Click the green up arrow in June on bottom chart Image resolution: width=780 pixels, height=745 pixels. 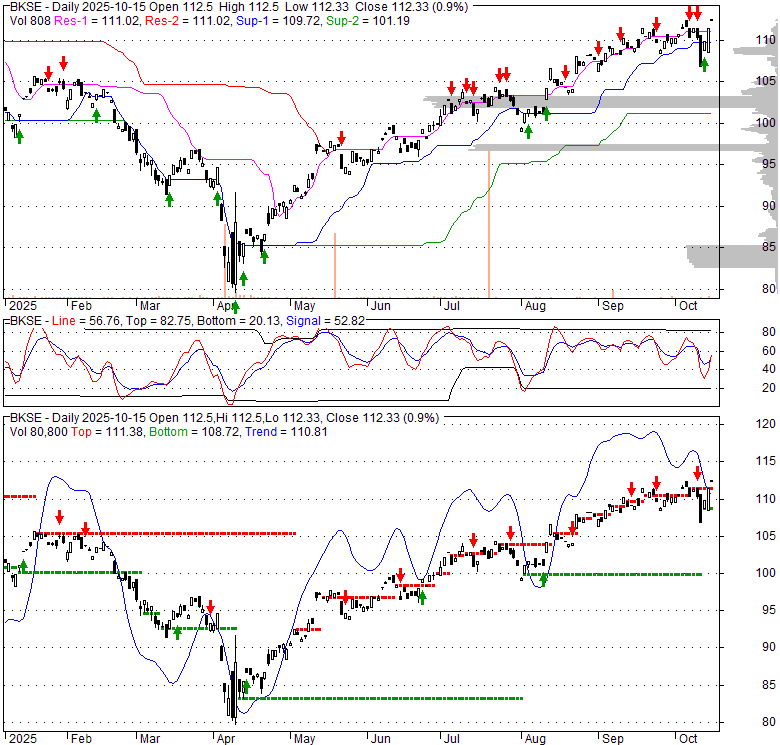click(422, 597)
